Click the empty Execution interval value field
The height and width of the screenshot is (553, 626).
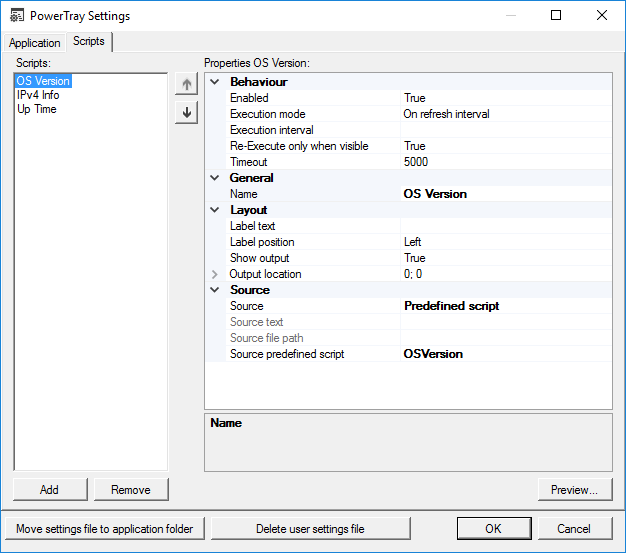coord(506,130)
